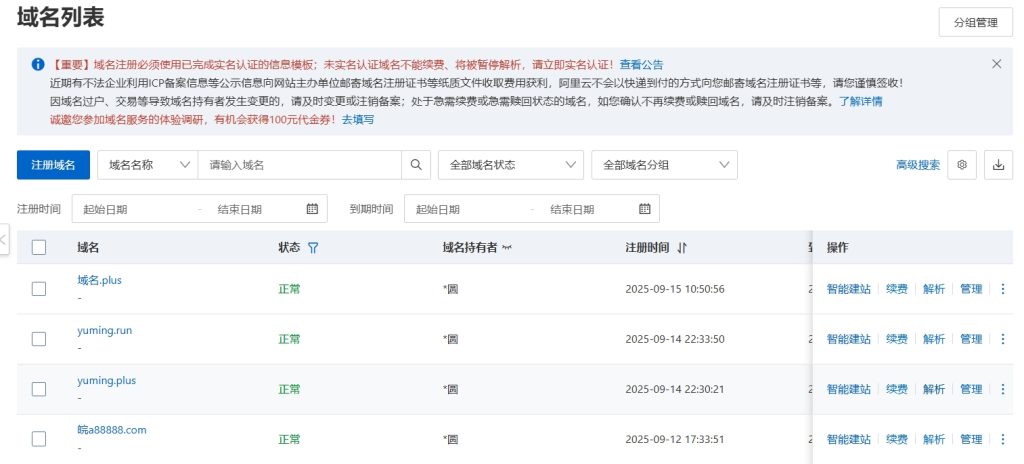This screenshot has width=1024, height=464.
Task: Open more actions for yuming.run row
Action: (x=1003, y=339)
